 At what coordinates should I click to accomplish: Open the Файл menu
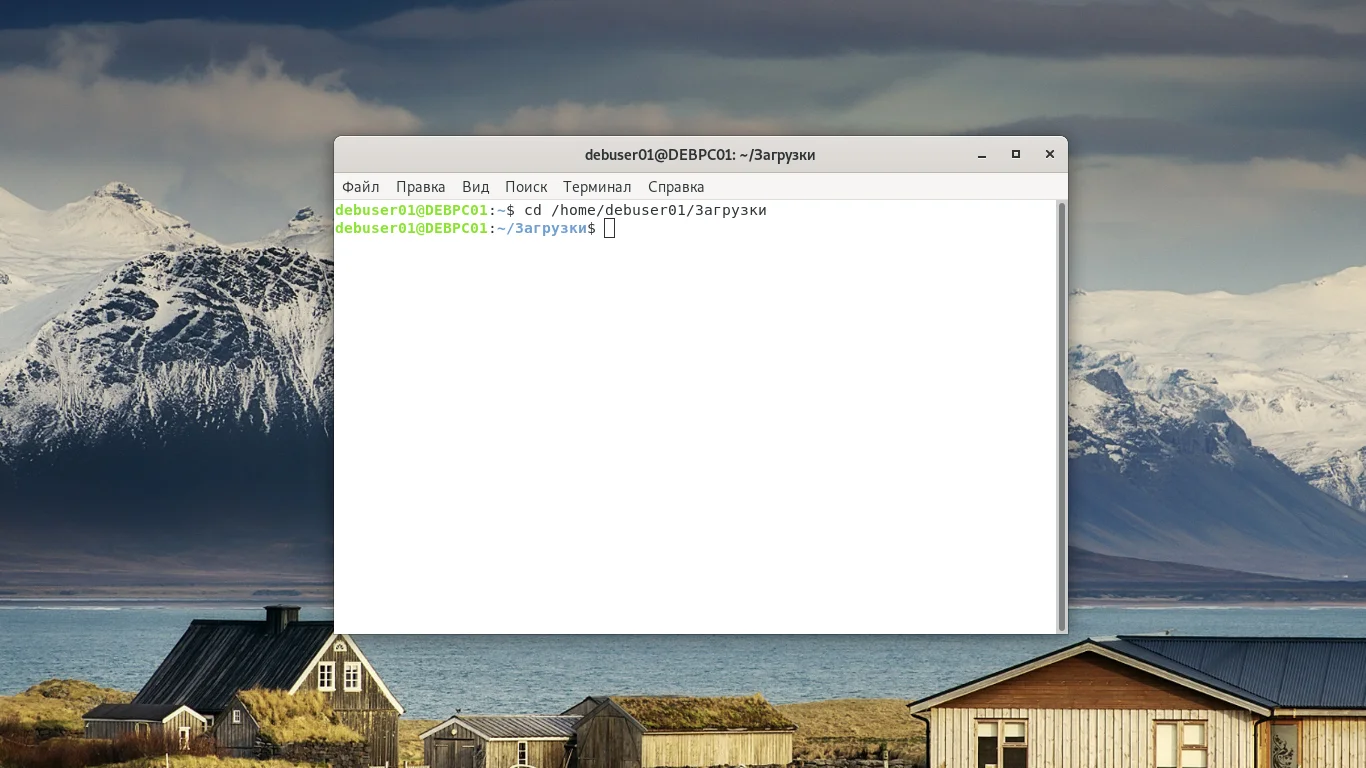pyautogui.click(x=360, y=187)
